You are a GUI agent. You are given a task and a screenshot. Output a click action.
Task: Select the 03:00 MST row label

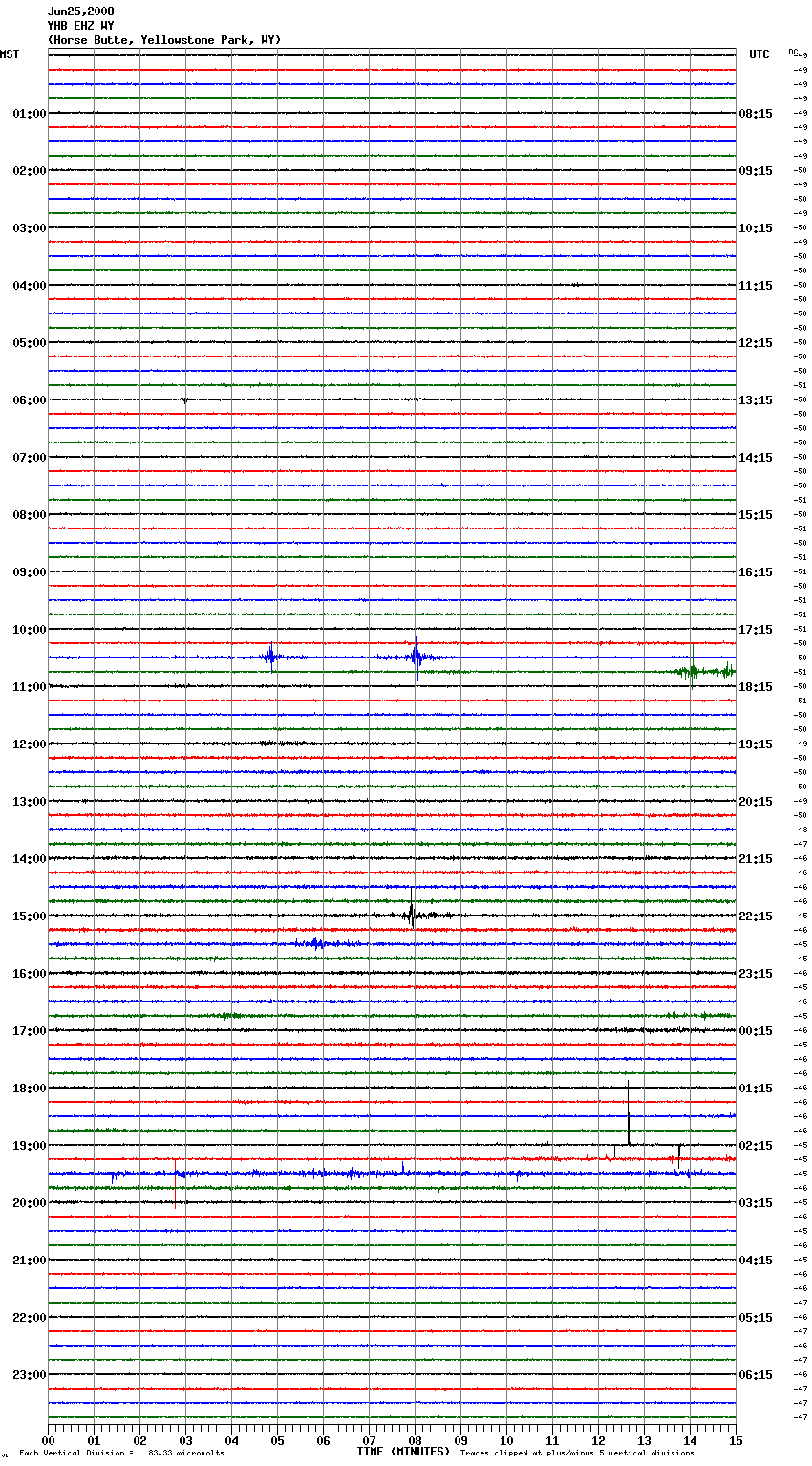click(30, 228)
